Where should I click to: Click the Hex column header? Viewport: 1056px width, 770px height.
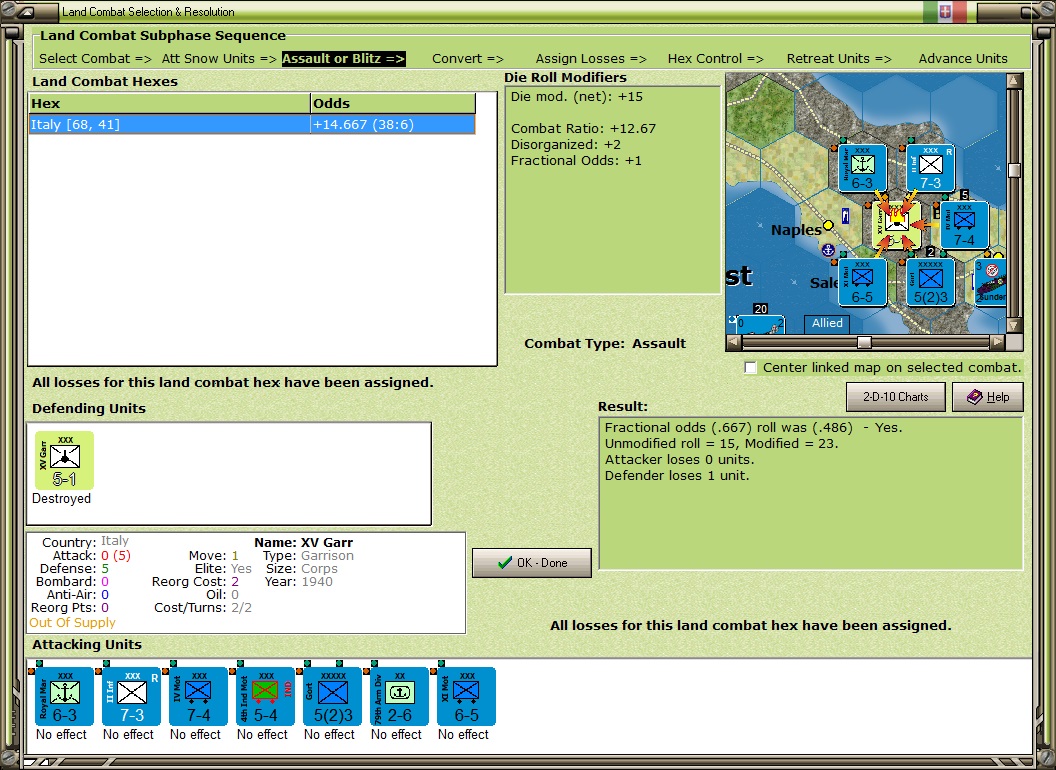pos(169,103)
